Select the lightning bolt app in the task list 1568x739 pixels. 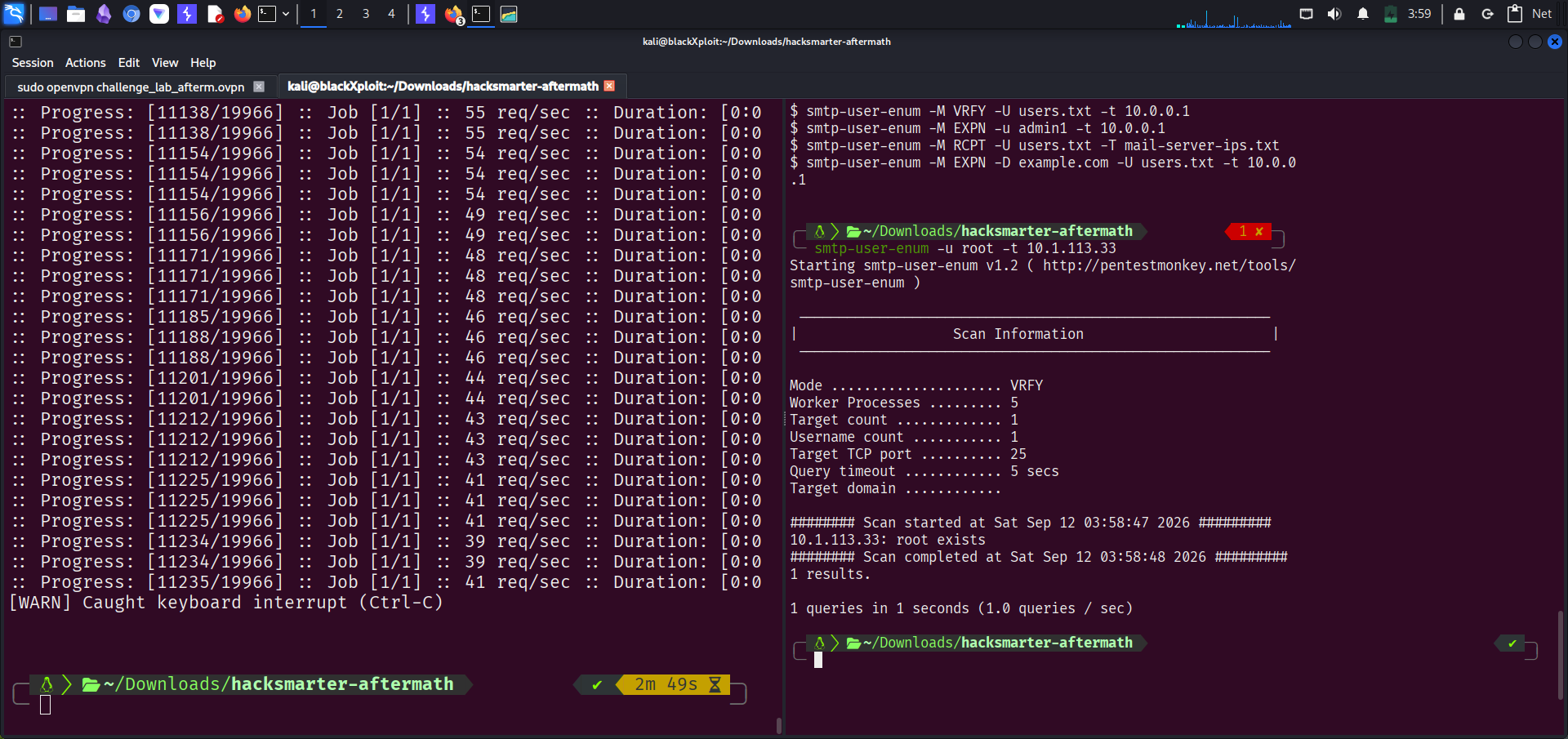(425, 14)
